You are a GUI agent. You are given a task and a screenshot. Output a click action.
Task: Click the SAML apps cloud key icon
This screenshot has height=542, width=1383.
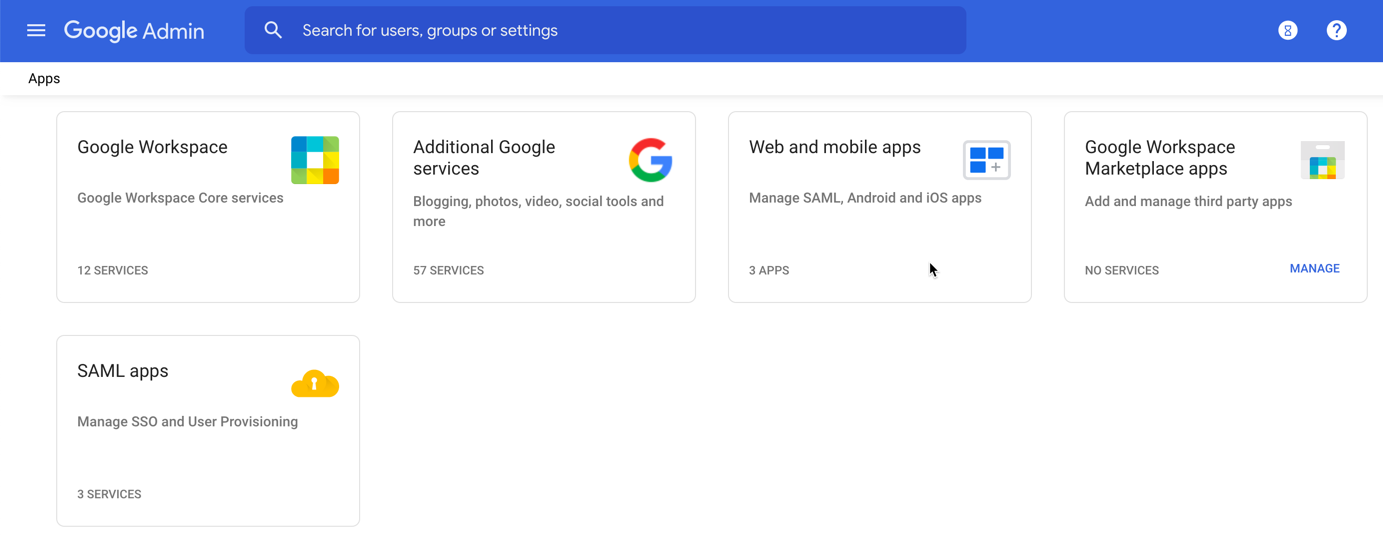tap(315, 384)
